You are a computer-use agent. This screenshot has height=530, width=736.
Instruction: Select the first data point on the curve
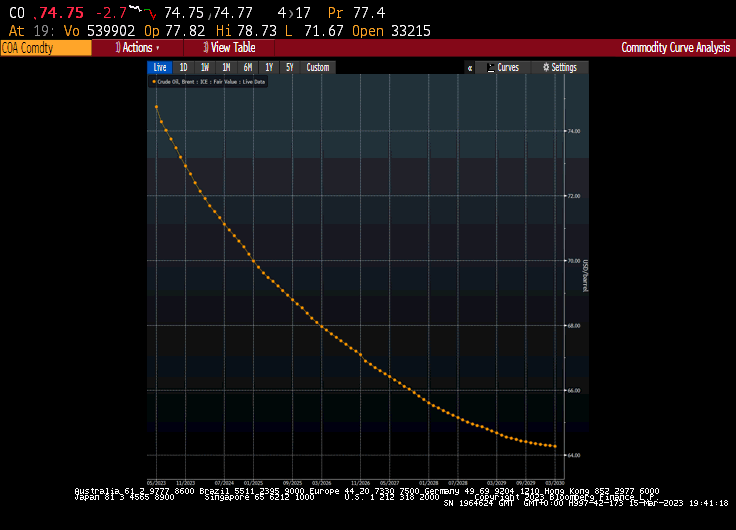pos(156,107)
